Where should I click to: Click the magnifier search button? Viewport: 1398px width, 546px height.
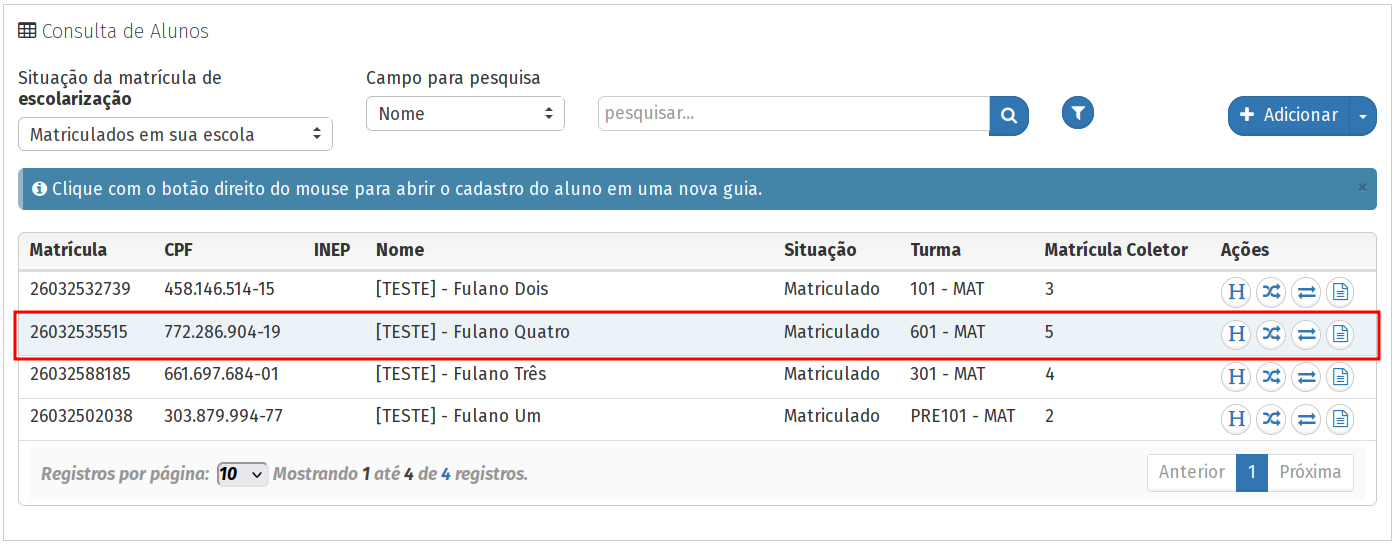[1009, 115]
